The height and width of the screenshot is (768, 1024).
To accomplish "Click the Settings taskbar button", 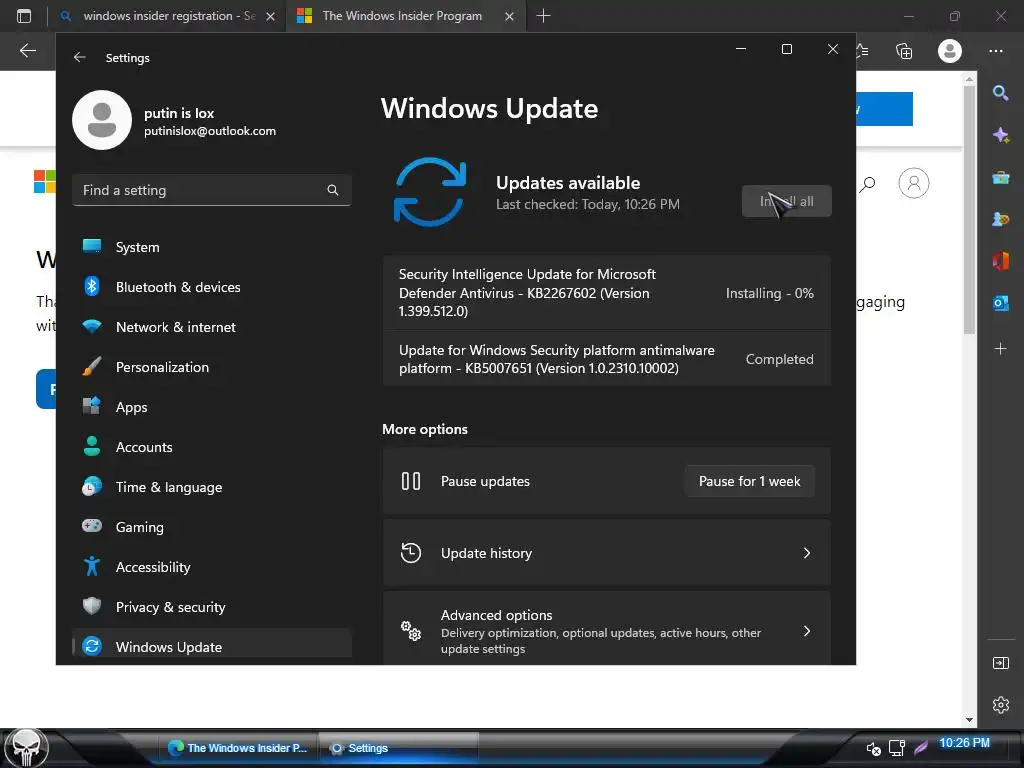I will click(398, 748).
